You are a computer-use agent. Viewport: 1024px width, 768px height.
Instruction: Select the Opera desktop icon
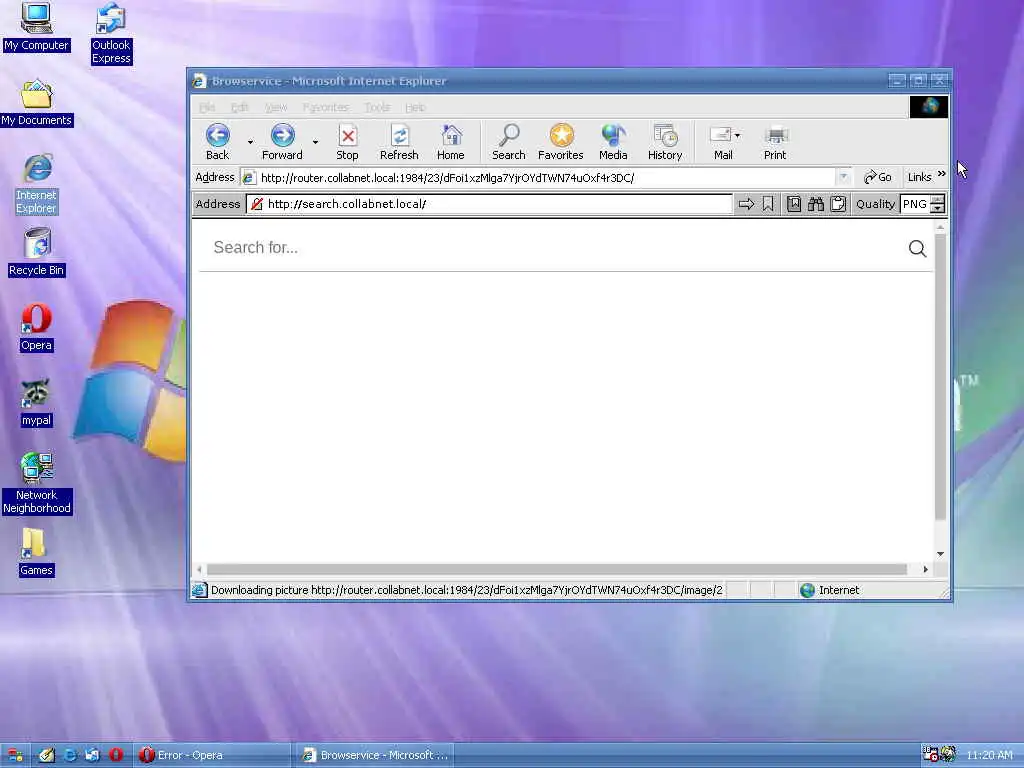pos(36,327)
